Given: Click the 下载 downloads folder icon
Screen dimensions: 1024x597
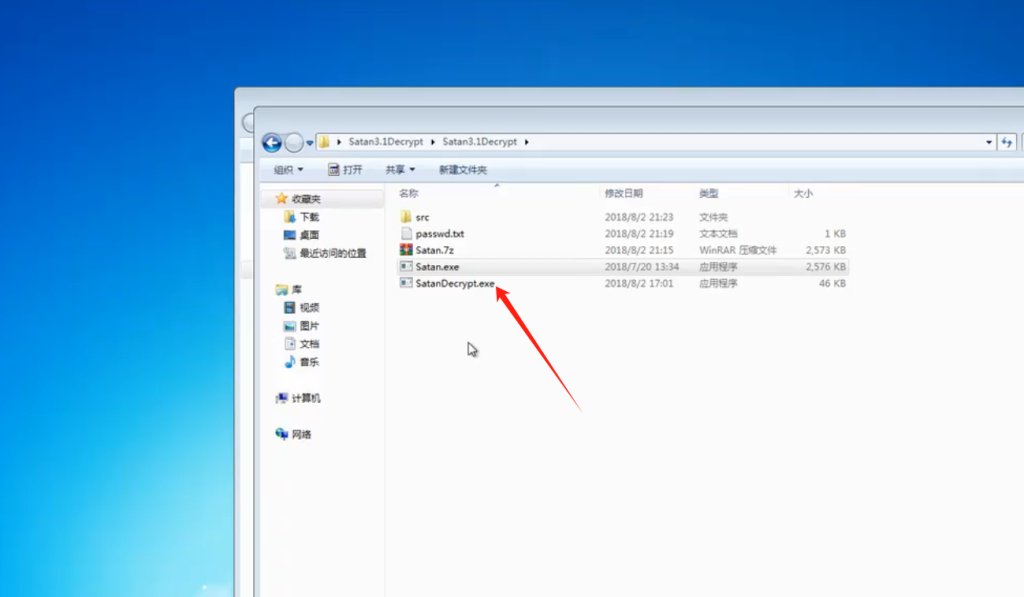Looking at the screenshot, I should click(x=289, y=217).
